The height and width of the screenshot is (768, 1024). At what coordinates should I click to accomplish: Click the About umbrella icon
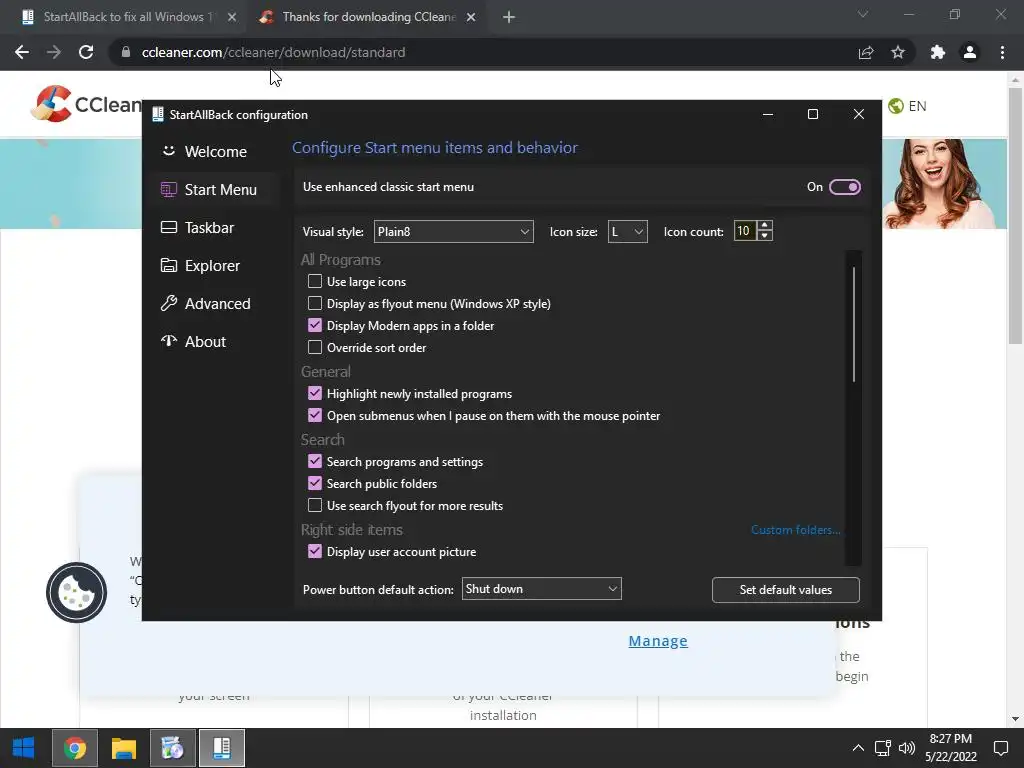click(168, 341)
